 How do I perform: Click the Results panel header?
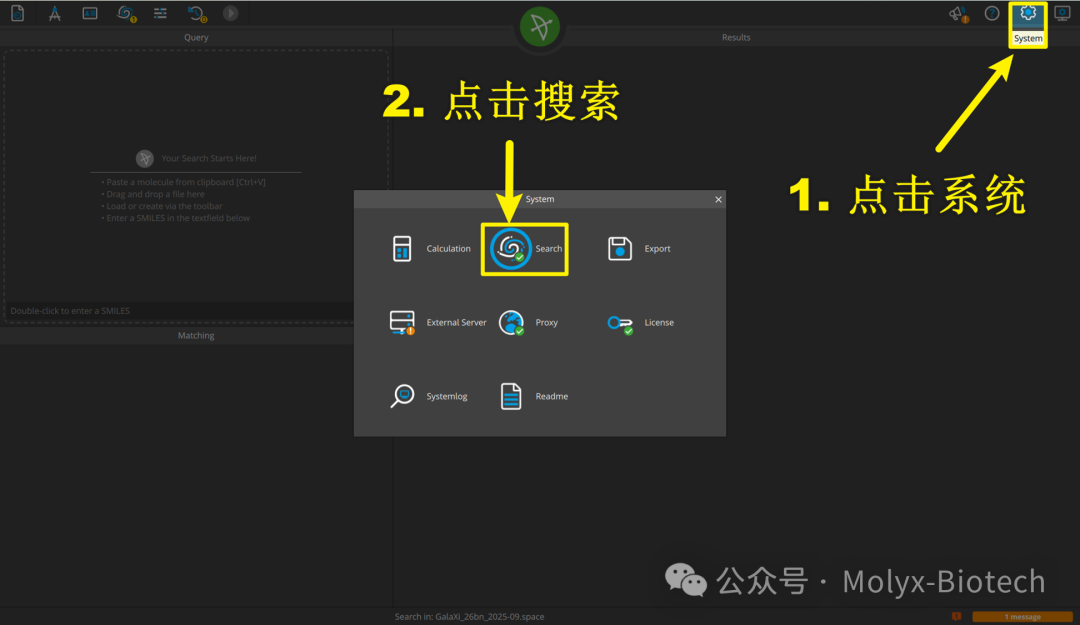(736, 37)
